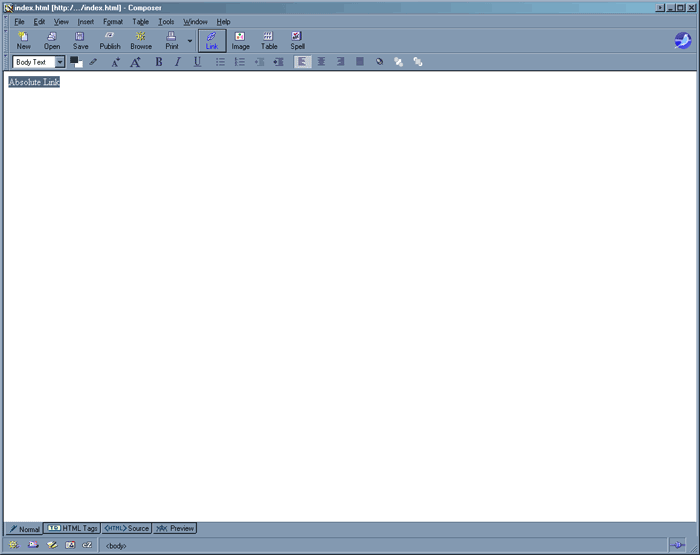This screenshot has width=700, height=555.
Task: Toggle underline formatting
Action: pos(197,62)
